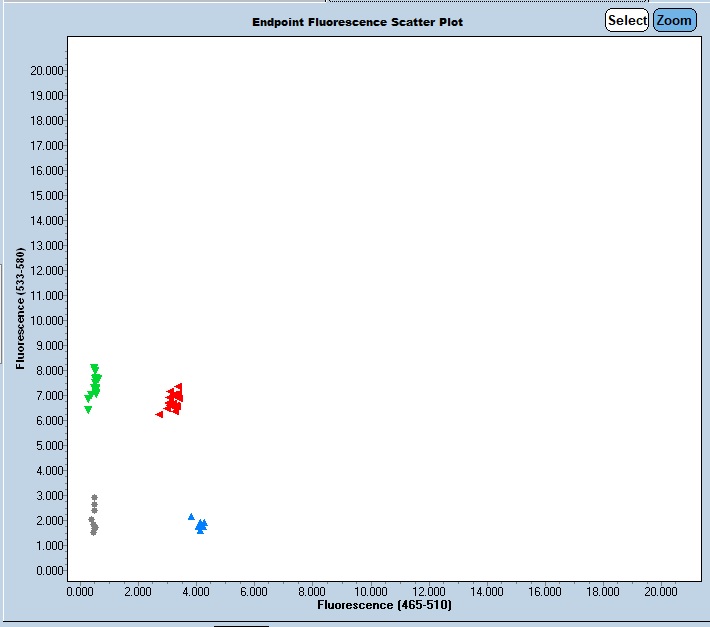This screenshot has width=710, height=627.
Task: Activate the Zoom mode button
Action: point(674,21)
